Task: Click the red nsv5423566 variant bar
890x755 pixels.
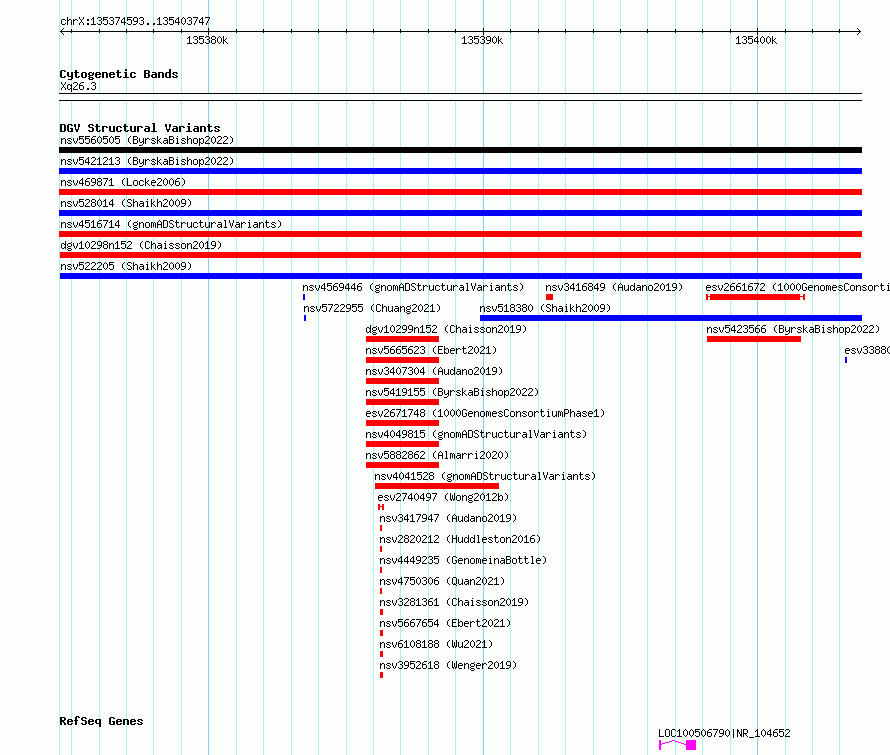Action: [x=754, y=339]
